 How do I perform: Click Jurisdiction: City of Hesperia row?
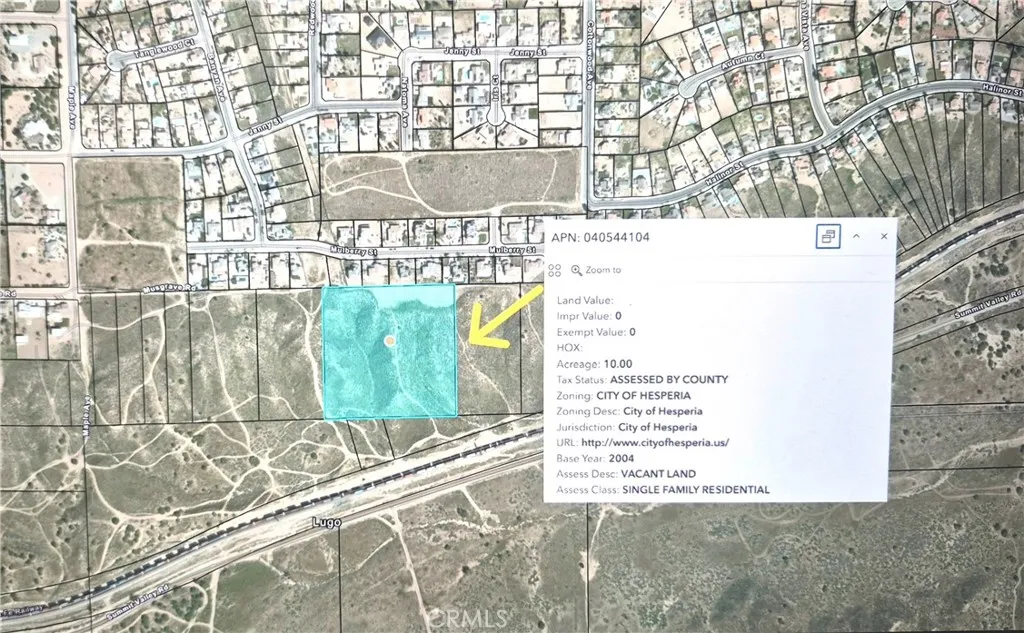tap(627, 427)
